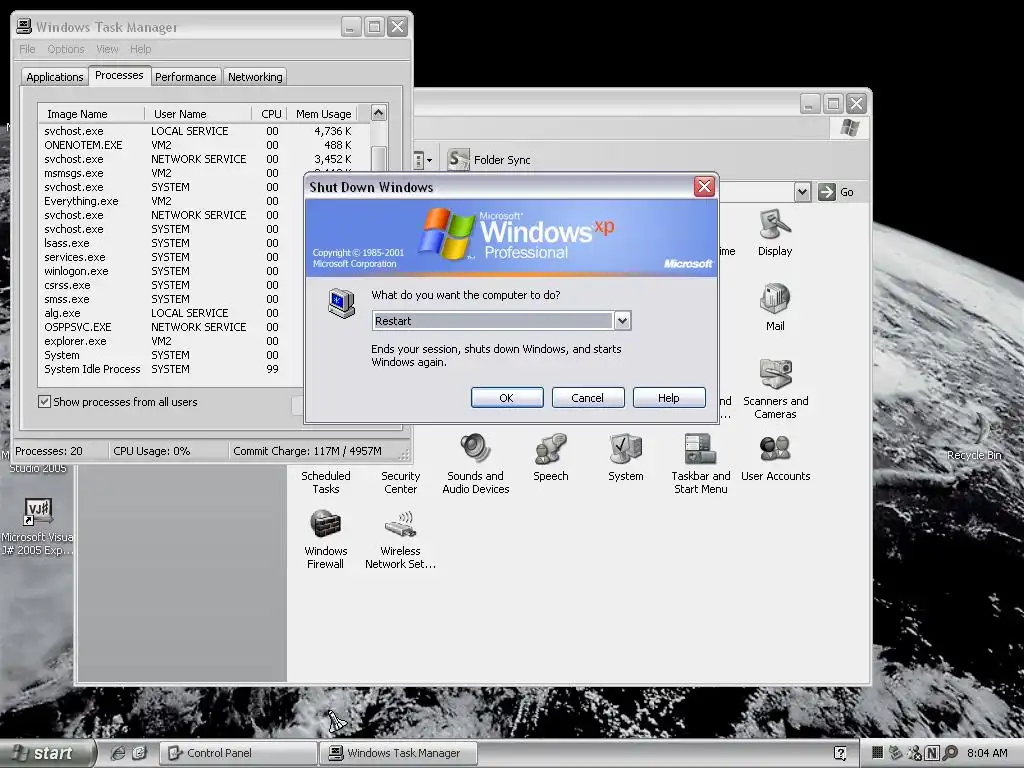Select the alg.exe process row
Viewport: 1024px width, 768px height.
pos(173,313)
